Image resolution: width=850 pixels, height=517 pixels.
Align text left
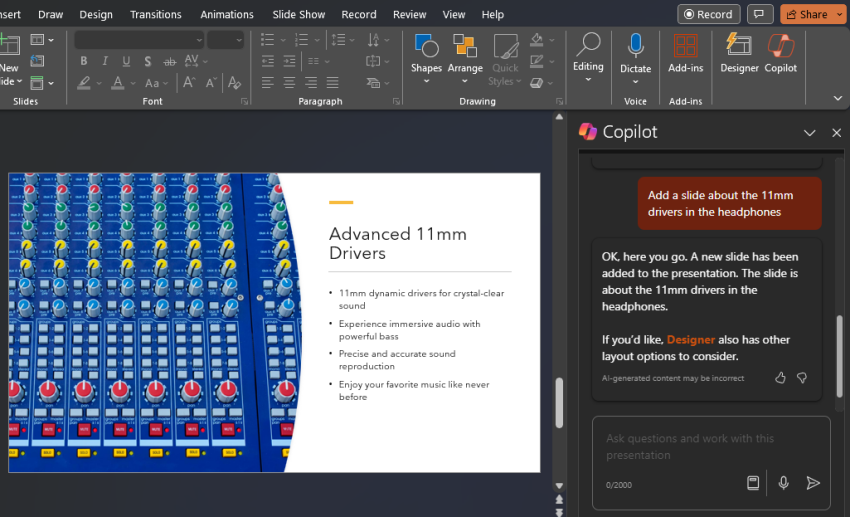point(267,82)
